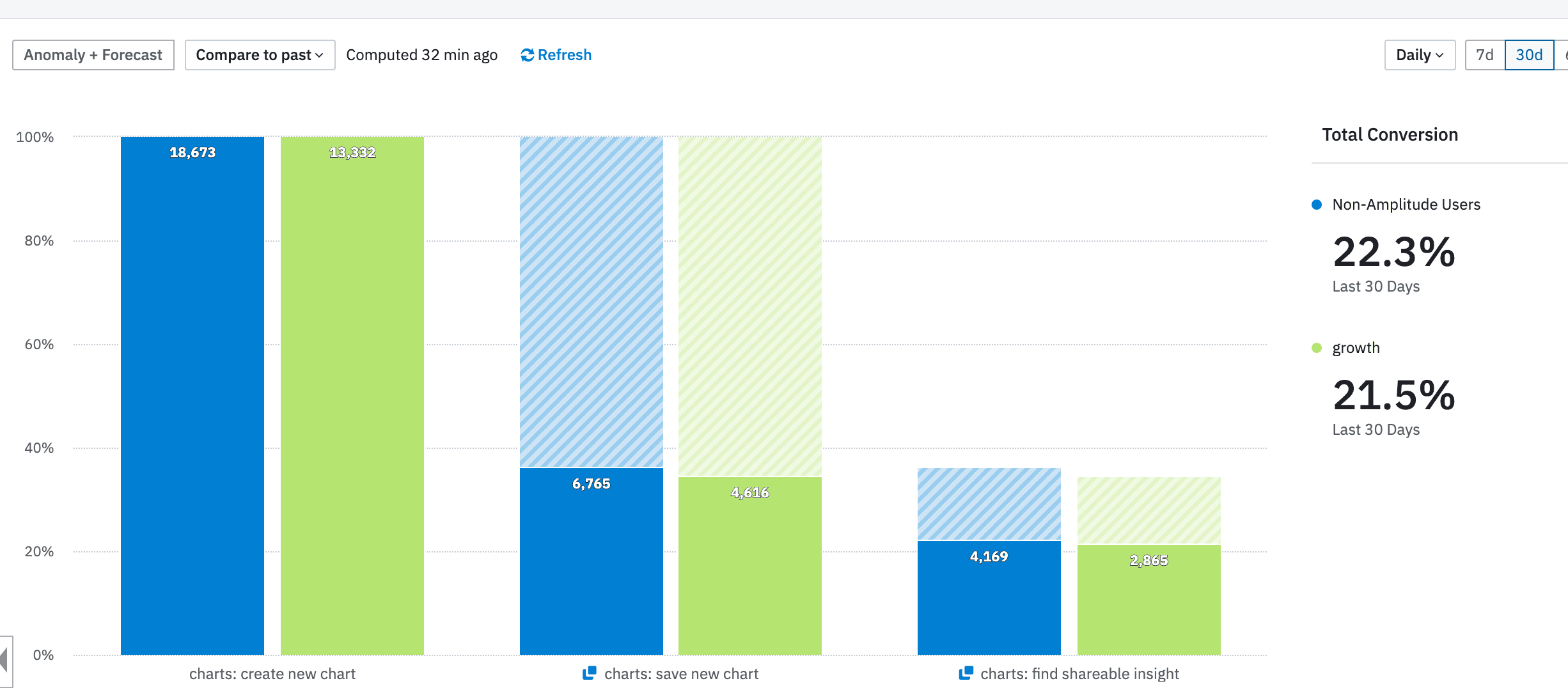Image resolution: width=1568 pixels, height=697 pixels.
Task: Select the 7d time range tab
Action: tap(1484, 55)
